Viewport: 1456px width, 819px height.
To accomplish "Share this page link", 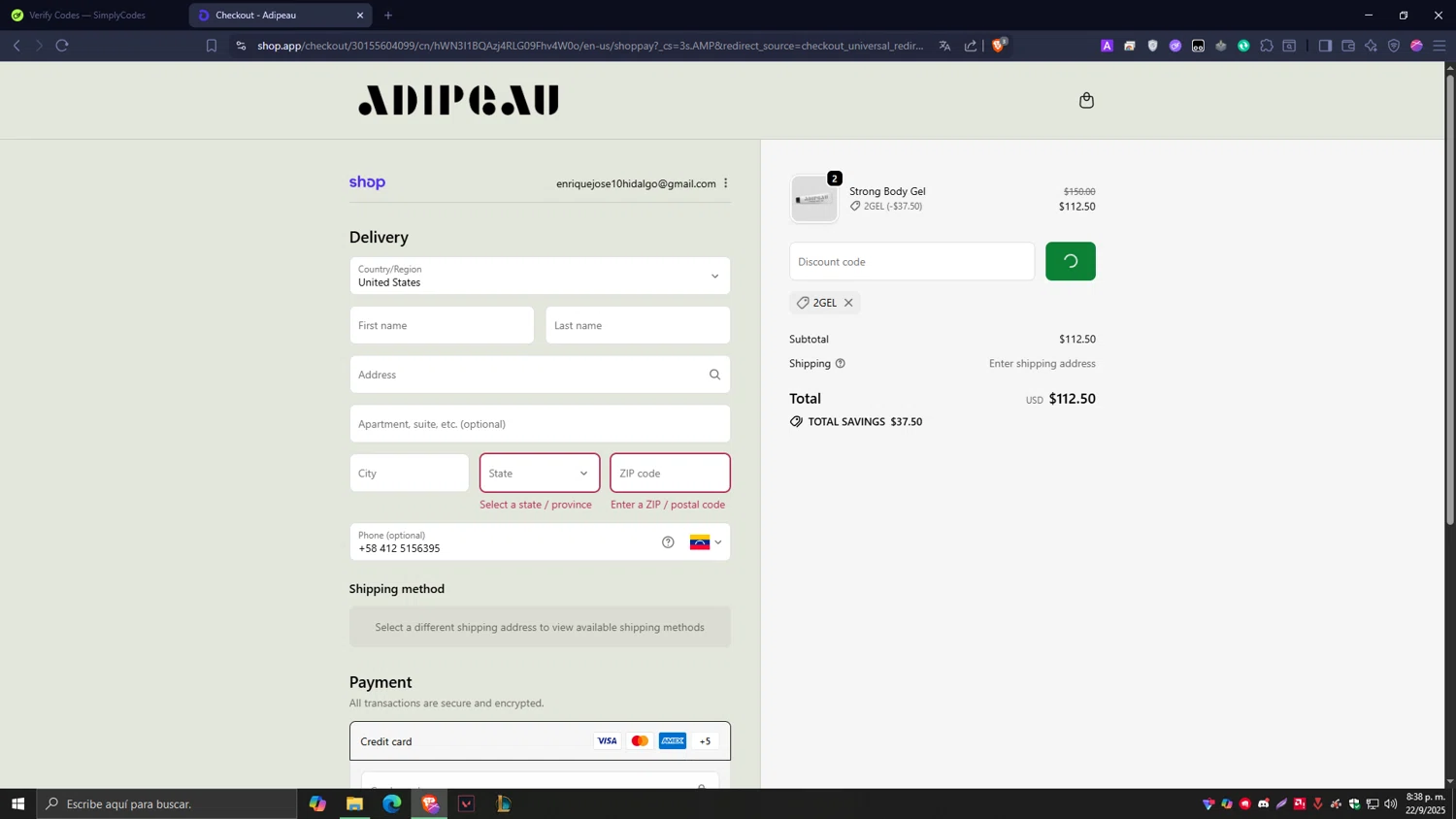I will tap(971, 46).
